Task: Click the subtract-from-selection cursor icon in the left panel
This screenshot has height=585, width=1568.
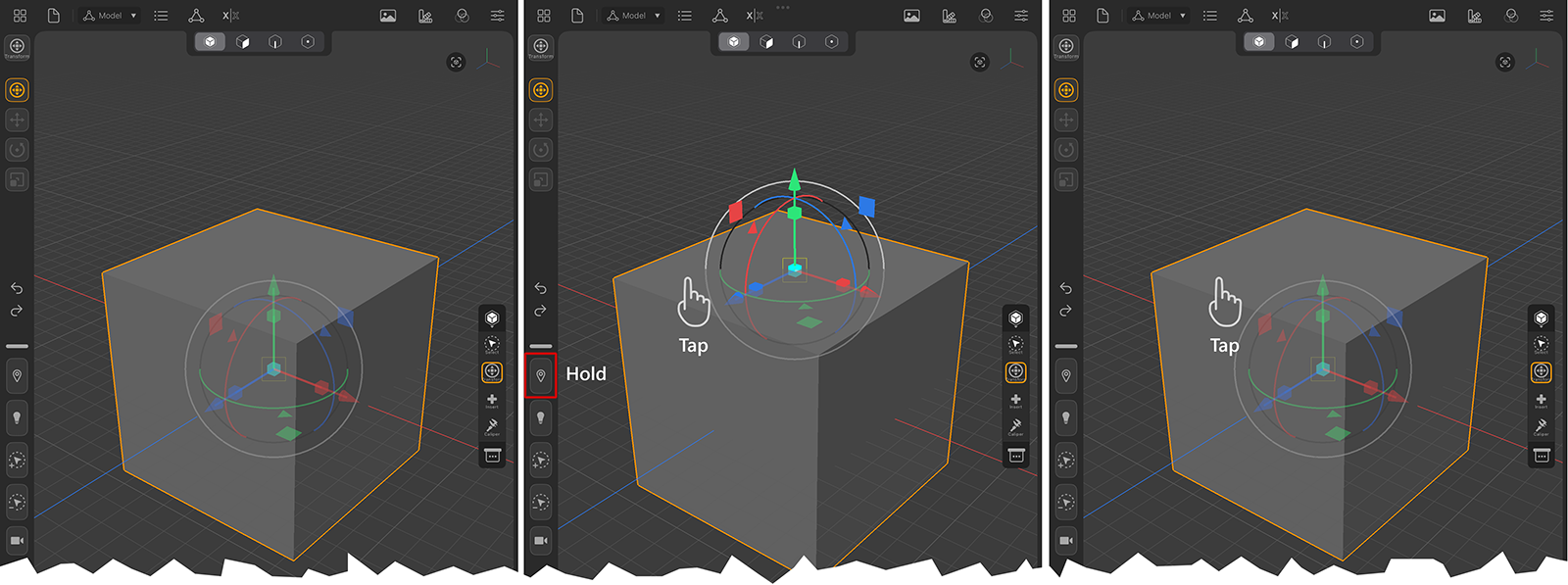Action: (17, 502)
